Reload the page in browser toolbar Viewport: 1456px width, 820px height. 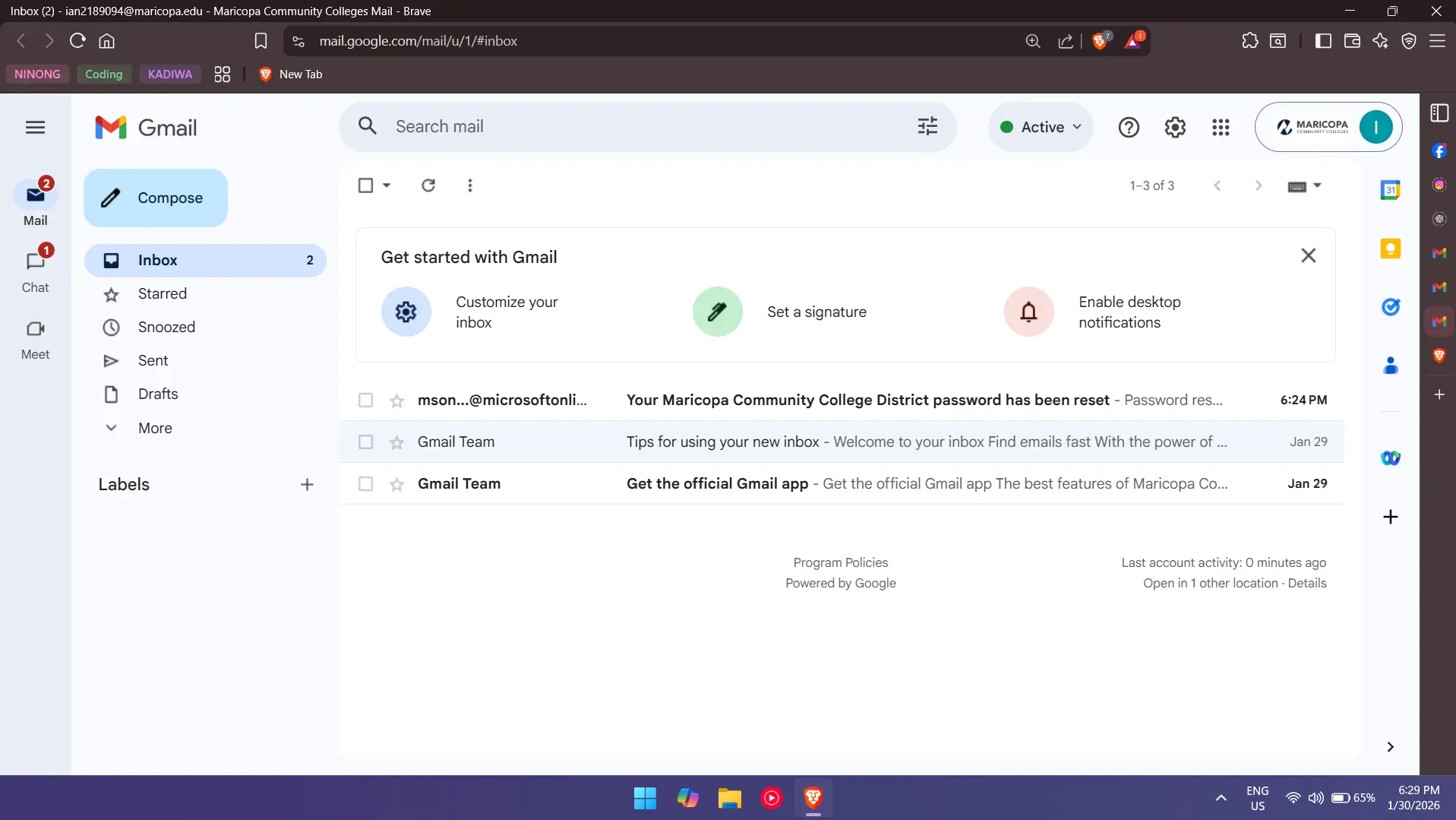click(77, 41)
